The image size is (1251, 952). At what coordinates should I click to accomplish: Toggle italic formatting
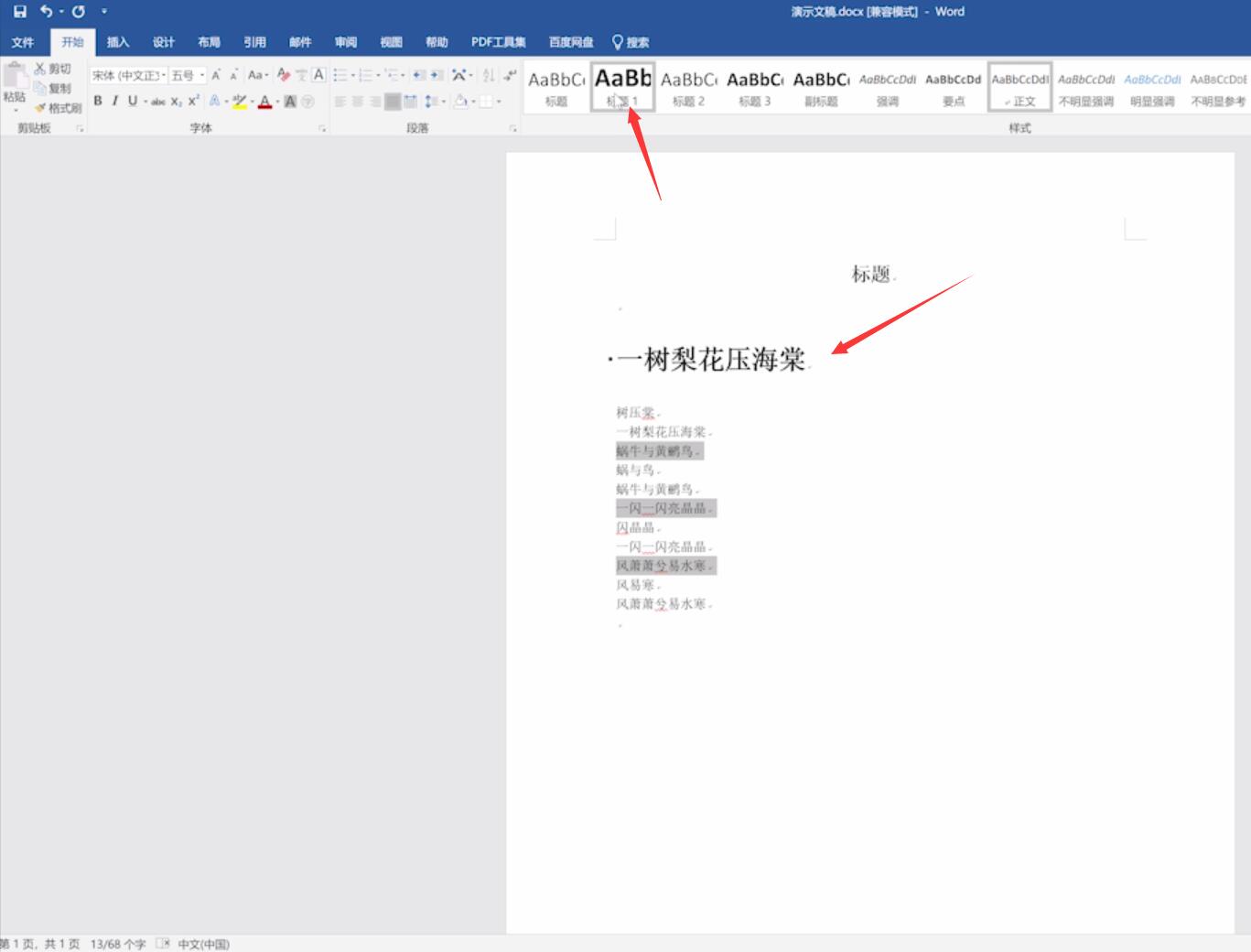(x=115, y=102)
